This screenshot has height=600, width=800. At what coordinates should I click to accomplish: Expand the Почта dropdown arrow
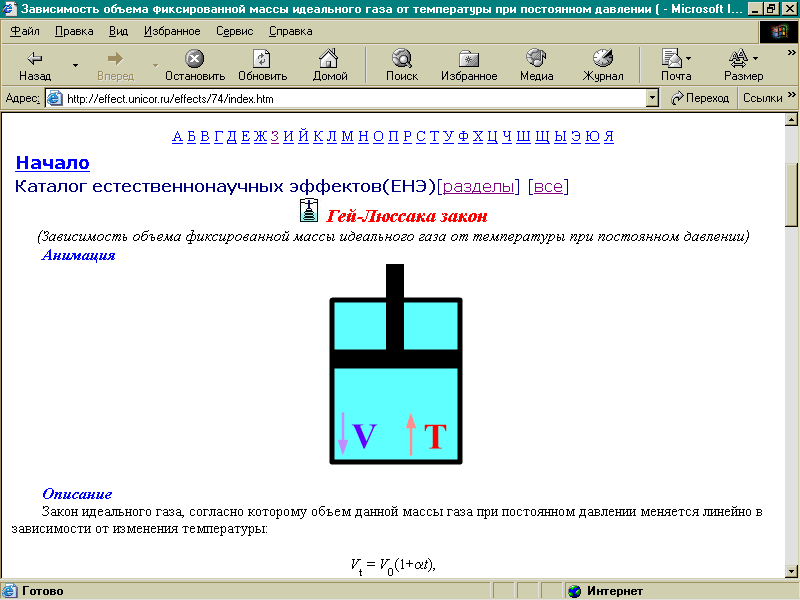pos(689,59)
